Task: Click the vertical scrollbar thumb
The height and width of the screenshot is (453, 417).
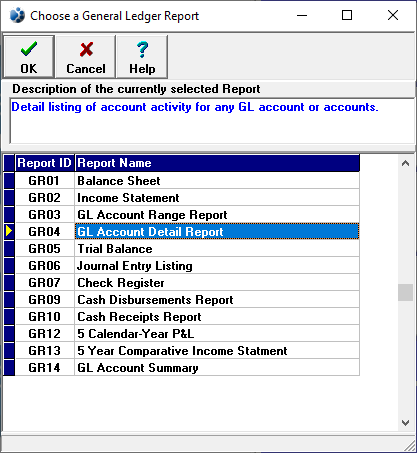Action: point(405,292)
